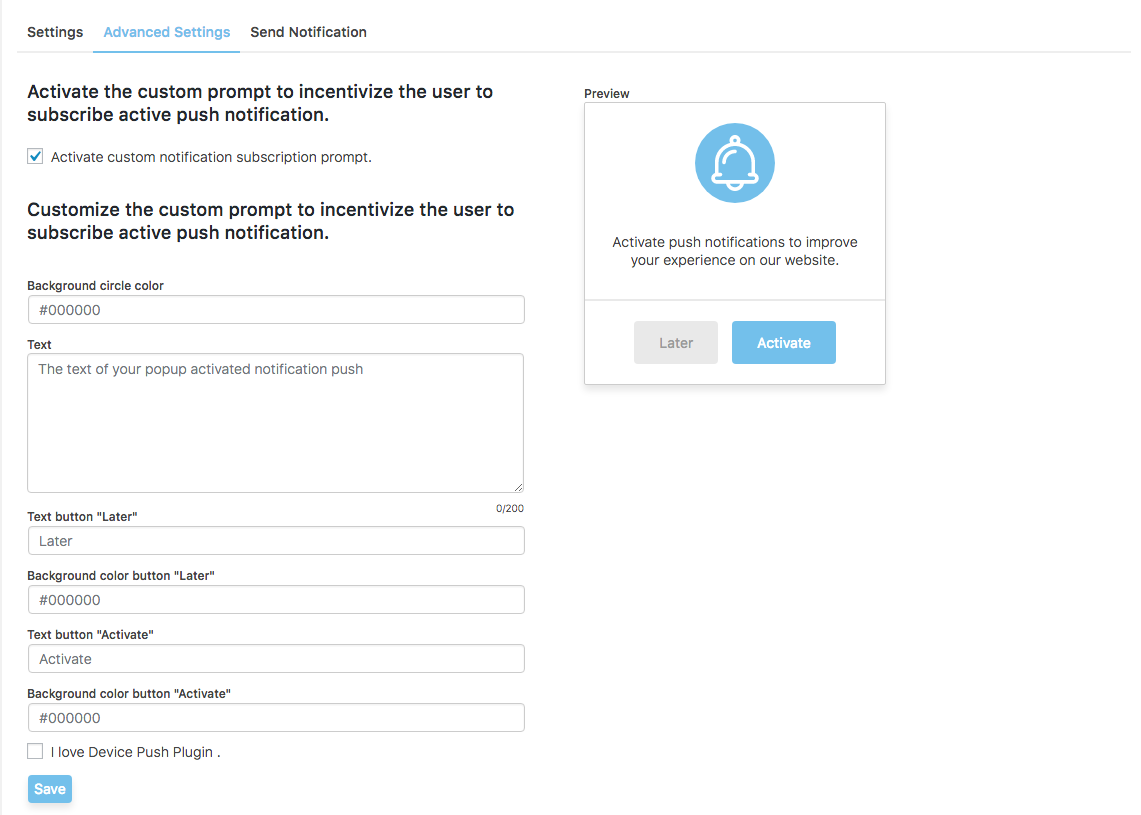Click the preview message text
Image resolution: width=1141 pixels, height=815 pixels.
(734, 251)
